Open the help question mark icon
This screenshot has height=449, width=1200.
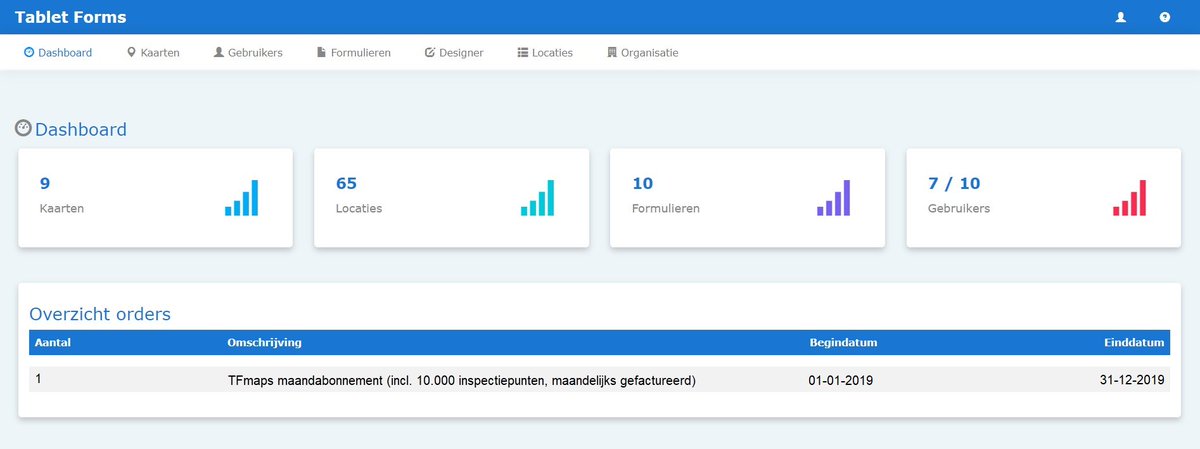1165,17
